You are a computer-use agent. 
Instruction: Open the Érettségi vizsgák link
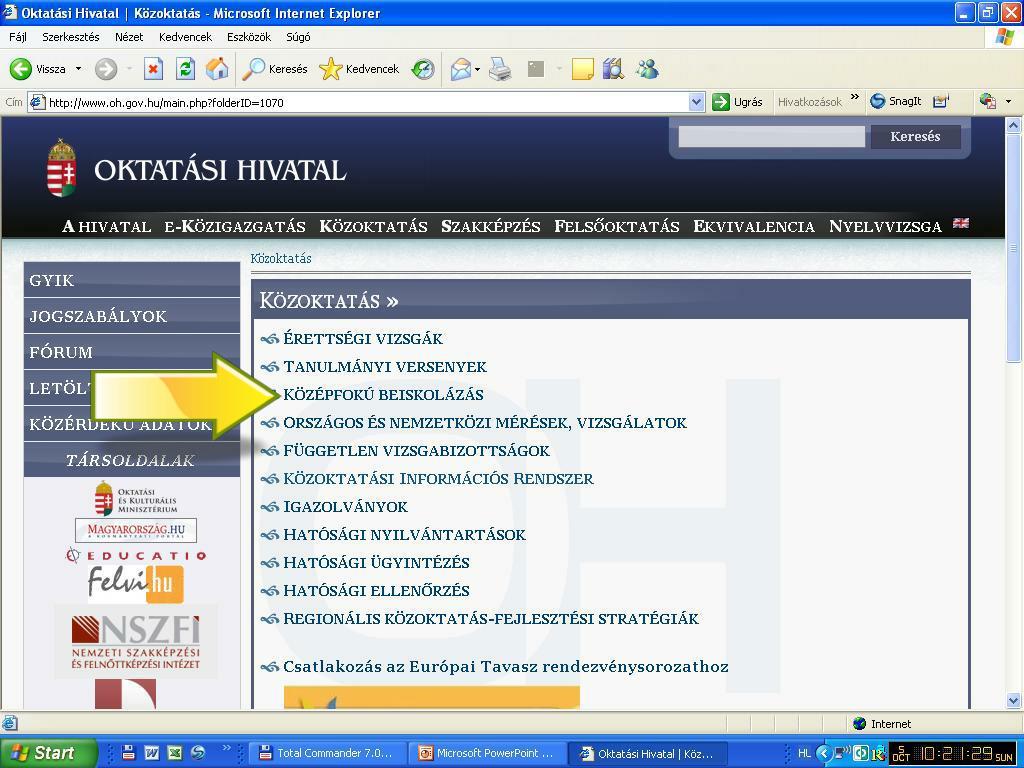[x=362, y=338]
